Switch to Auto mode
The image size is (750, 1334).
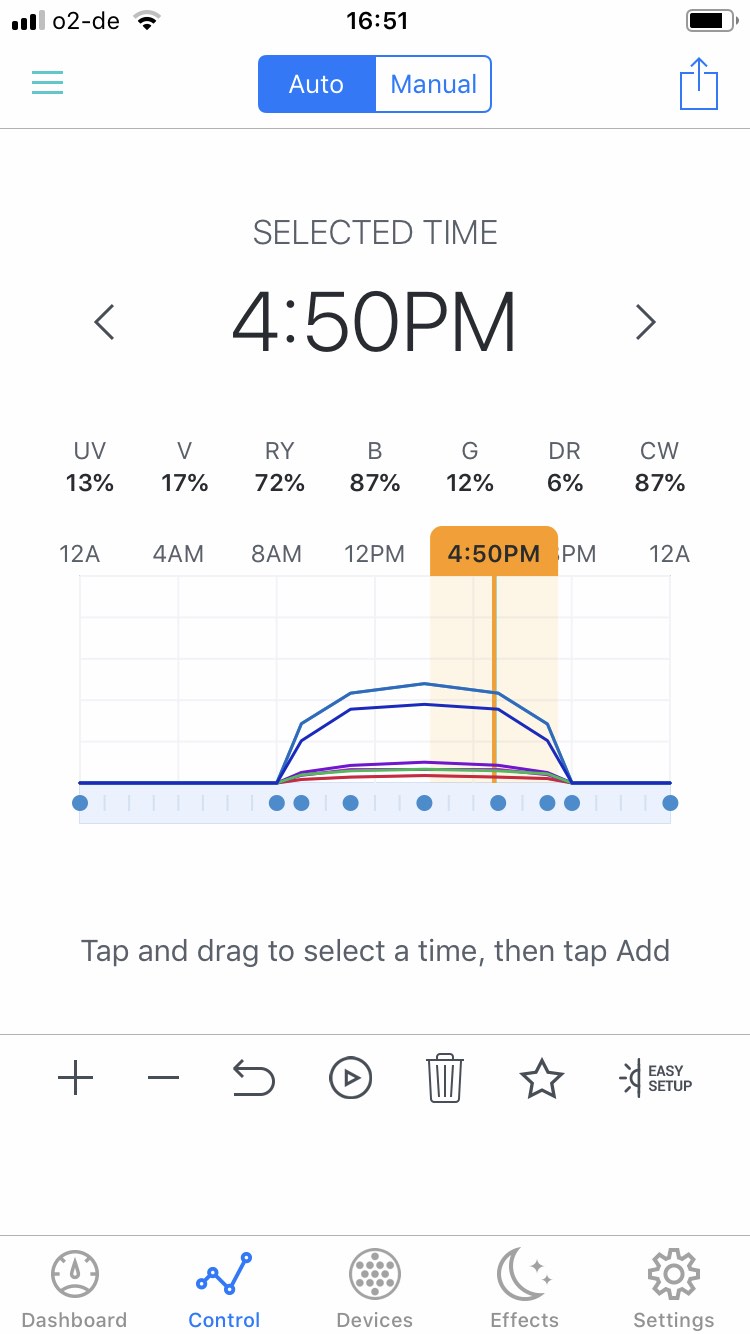pyautogui.click(x=316, y=84)
